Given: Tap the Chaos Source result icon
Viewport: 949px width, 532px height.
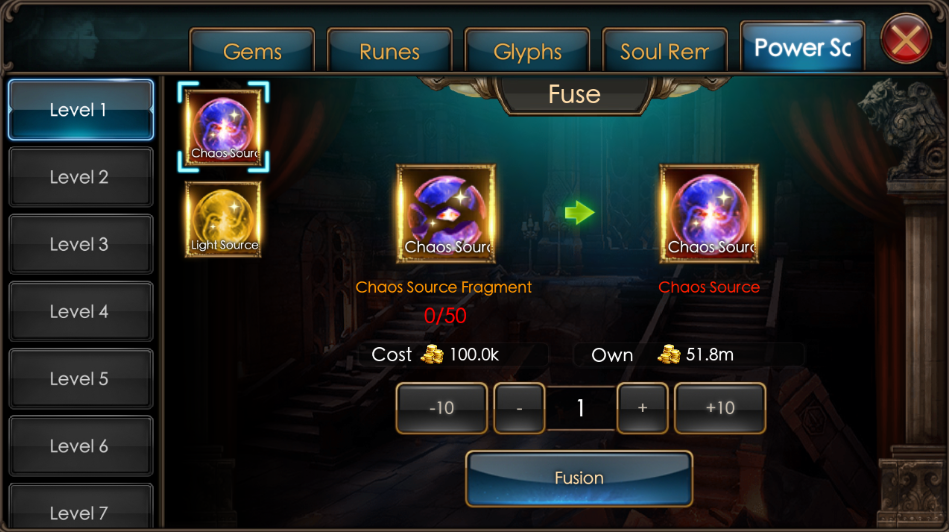Looking at the screenshot, I should coord(709,214).
